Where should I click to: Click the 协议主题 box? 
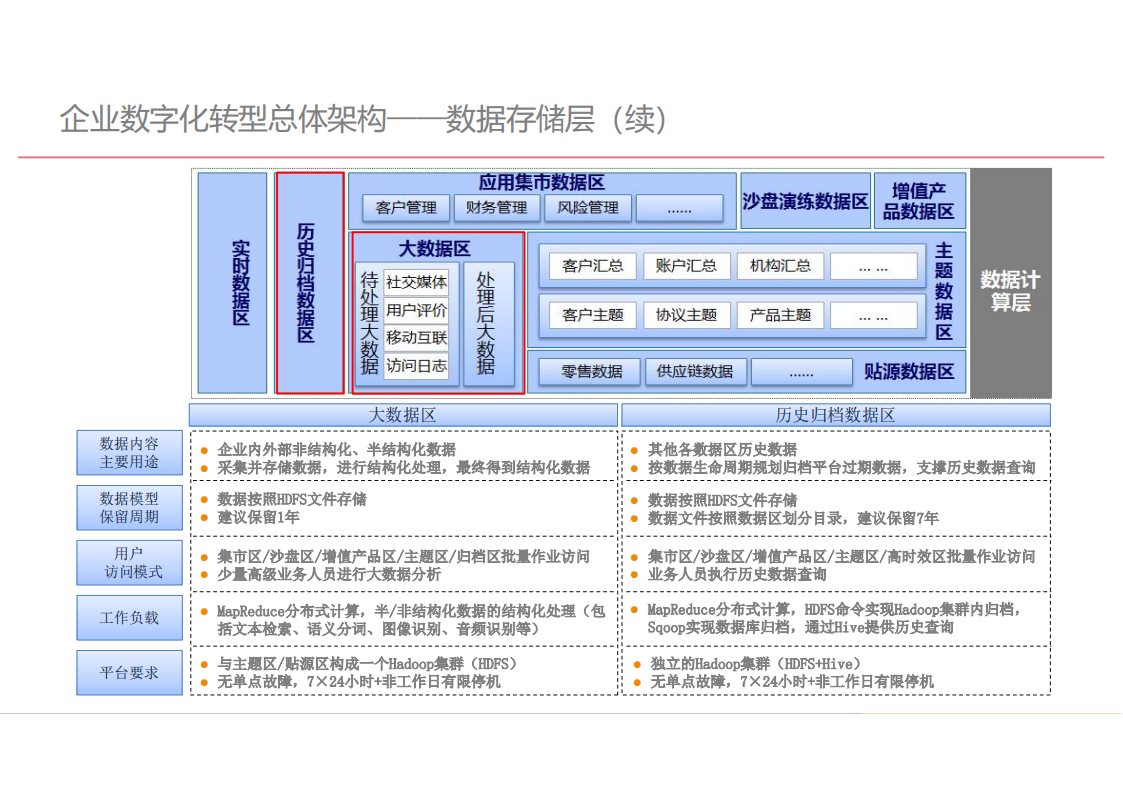point(686,315)
